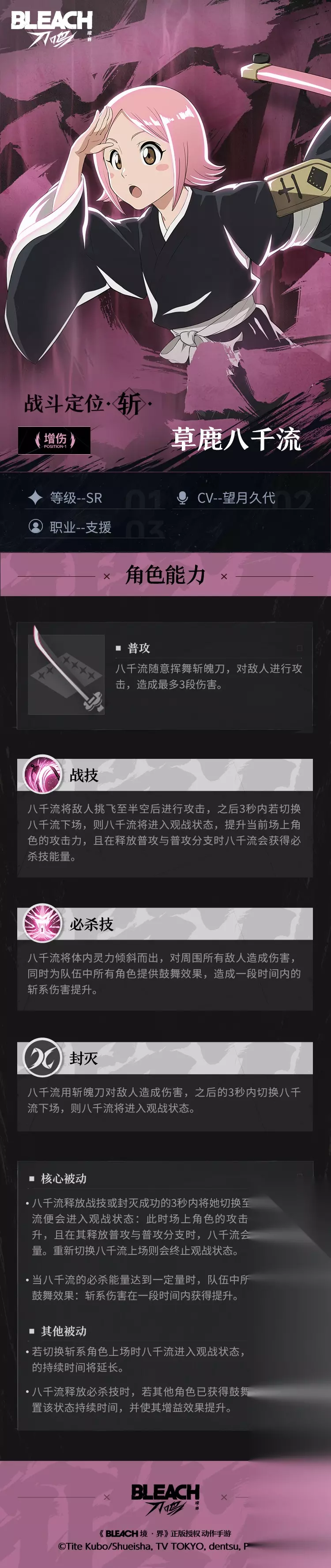Viewport: 331px width, 1568px height.
Task: Click the profile icon beside 职业--支援
Action: pyautogui.click(x=35, y=526)
